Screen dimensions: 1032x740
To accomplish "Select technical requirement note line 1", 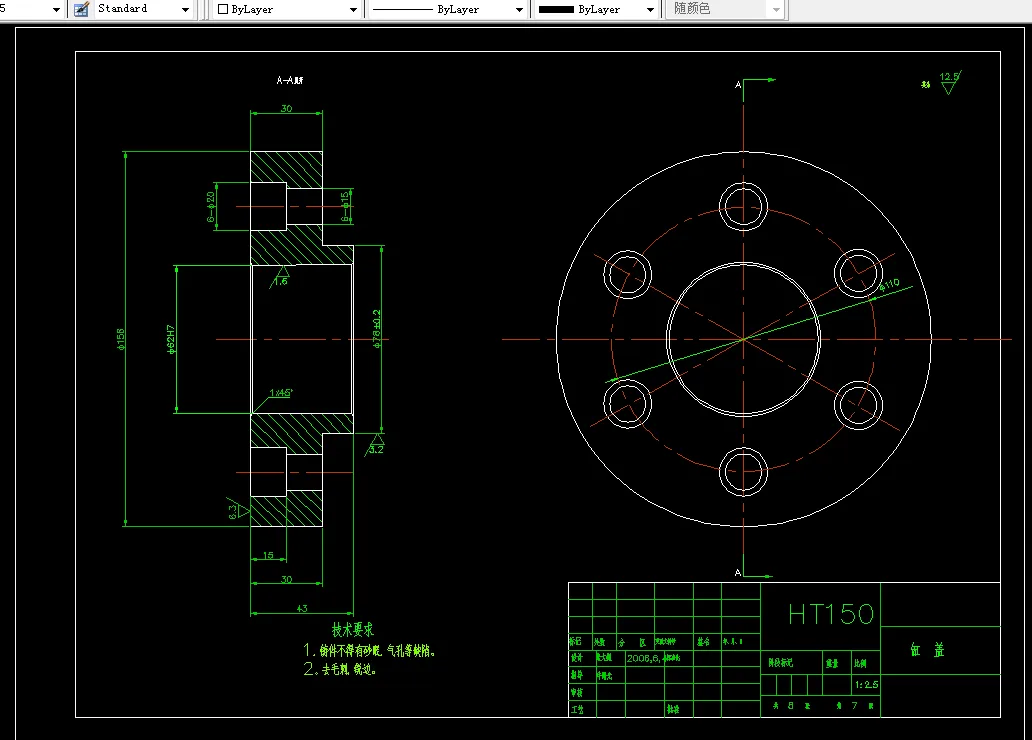I will tap(369, 650).
